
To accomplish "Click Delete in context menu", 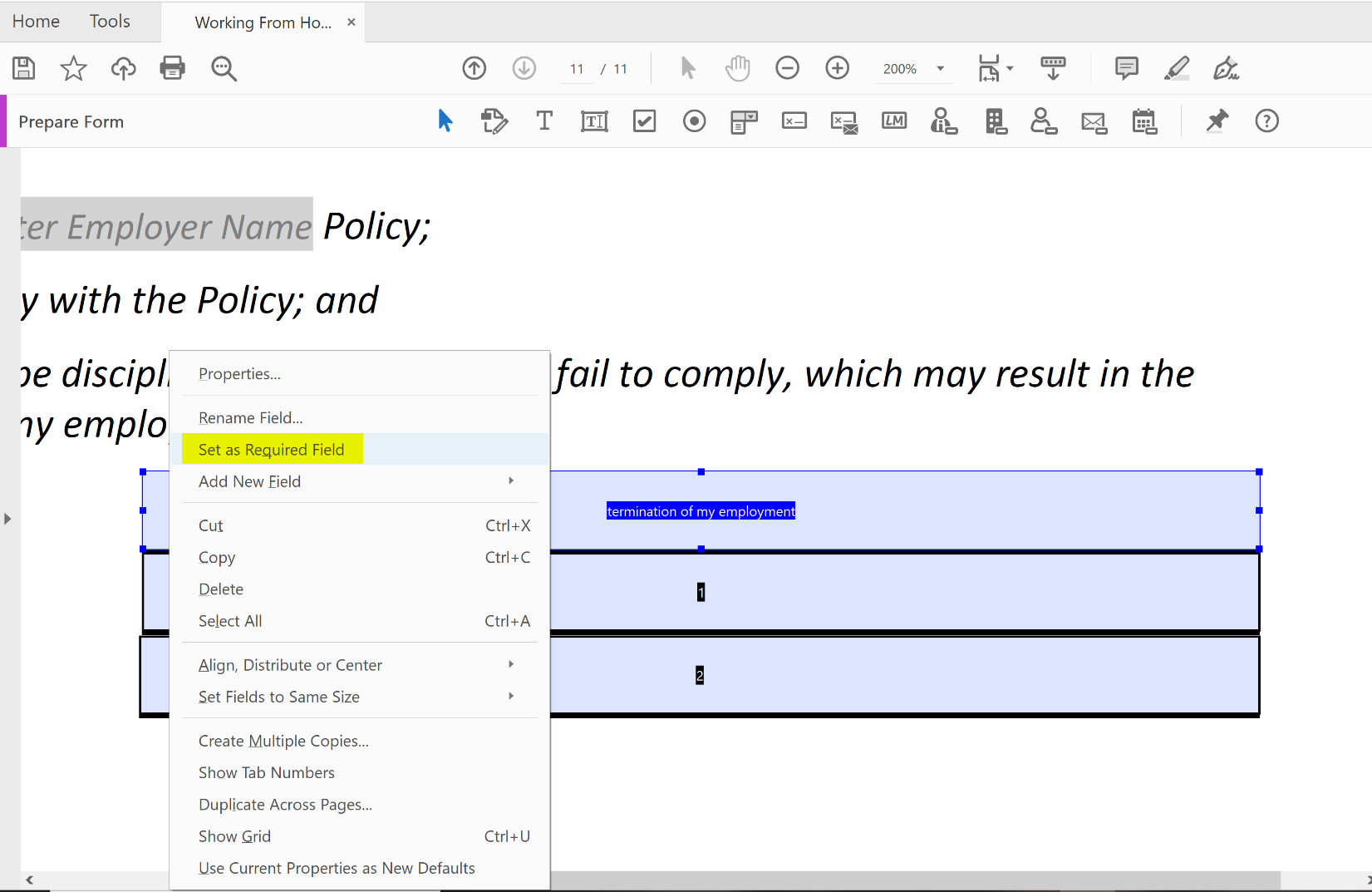I will pyautogui.click(x=360, y=589).
